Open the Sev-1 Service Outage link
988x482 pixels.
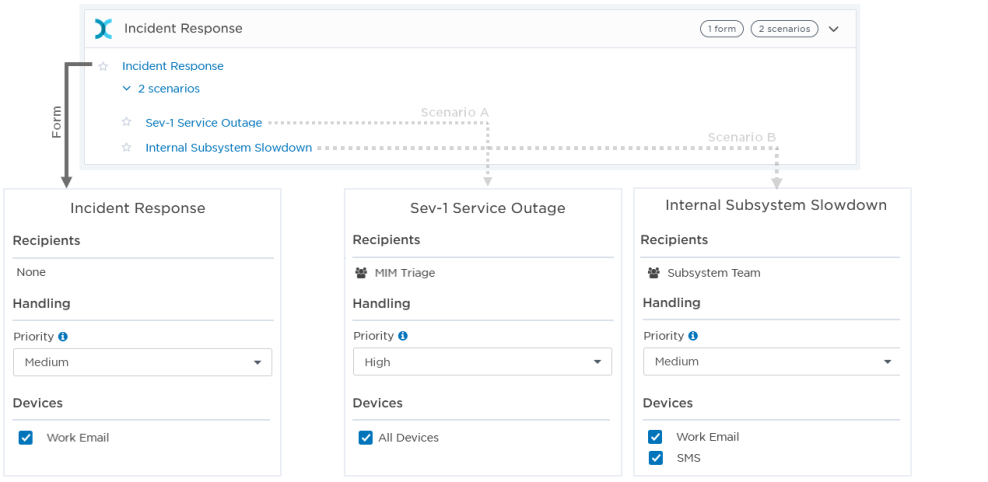point(203,123)
